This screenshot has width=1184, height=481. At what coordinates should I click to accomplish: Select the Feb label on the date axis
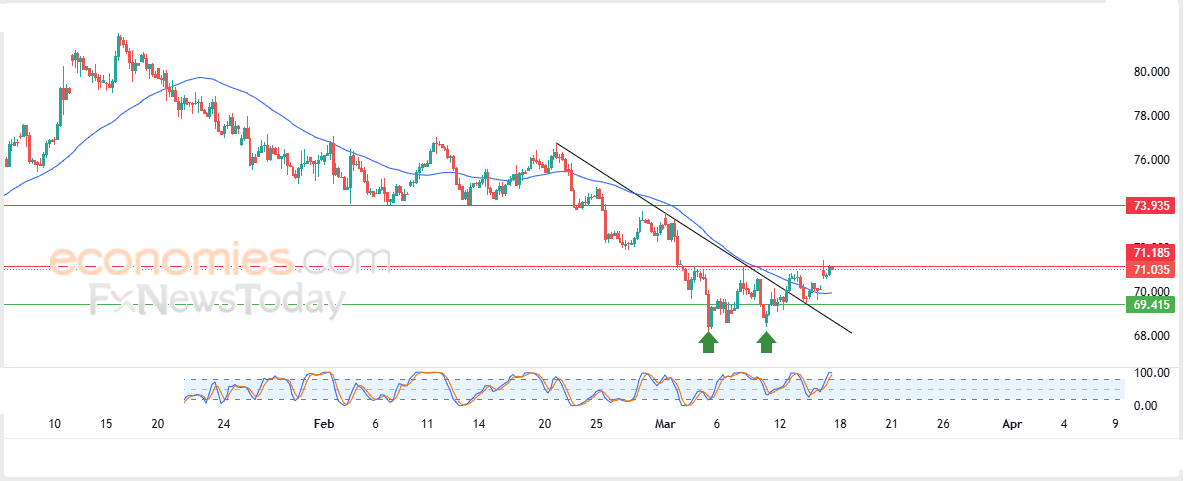click(323, 424)
